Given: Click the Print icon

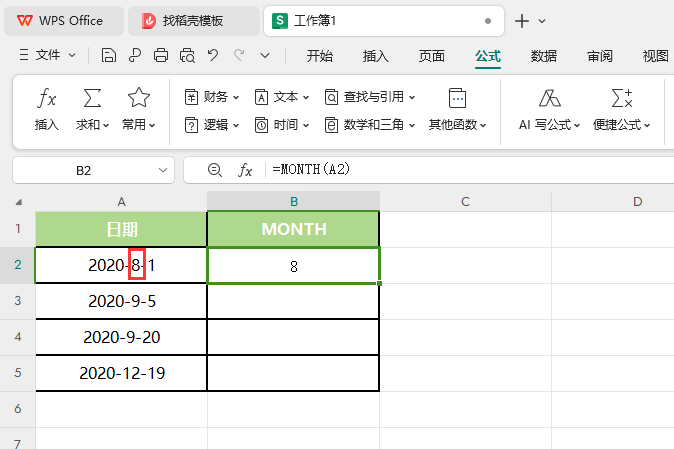Looking at the screenshot, I should tap(161, 55).
